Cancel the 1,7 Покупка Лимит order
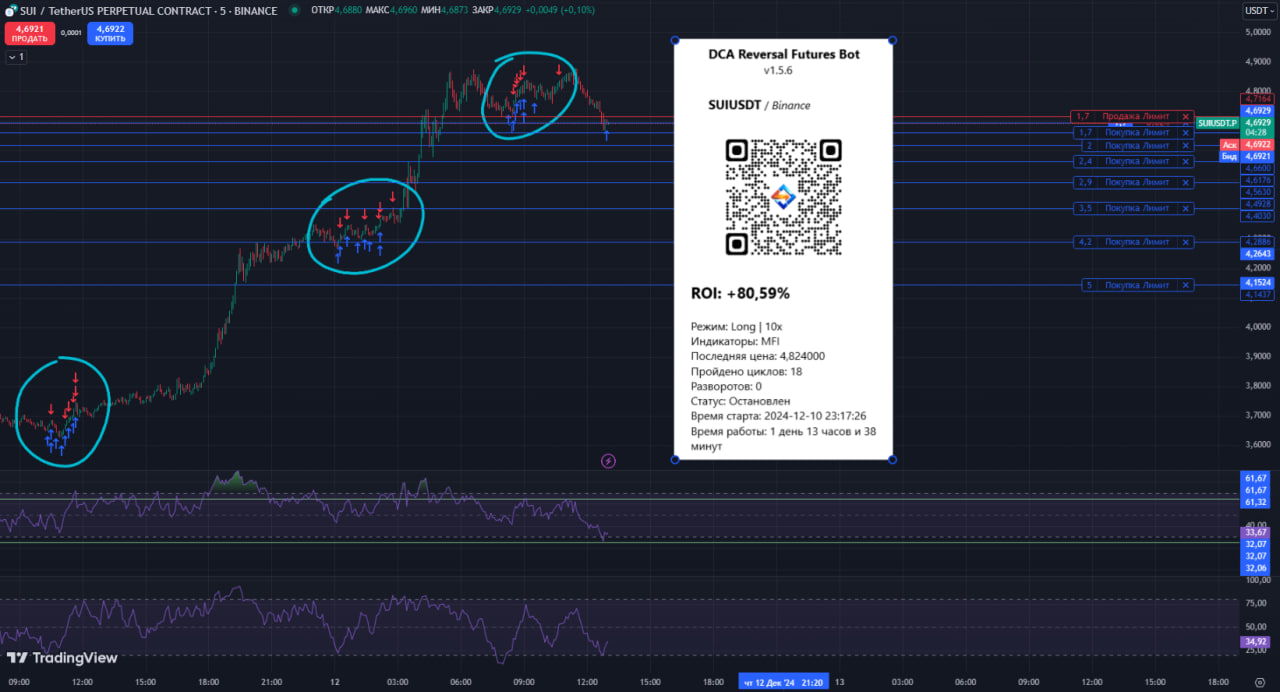This screenshot has height=692, width=1280. click(x=1186, y=132)
